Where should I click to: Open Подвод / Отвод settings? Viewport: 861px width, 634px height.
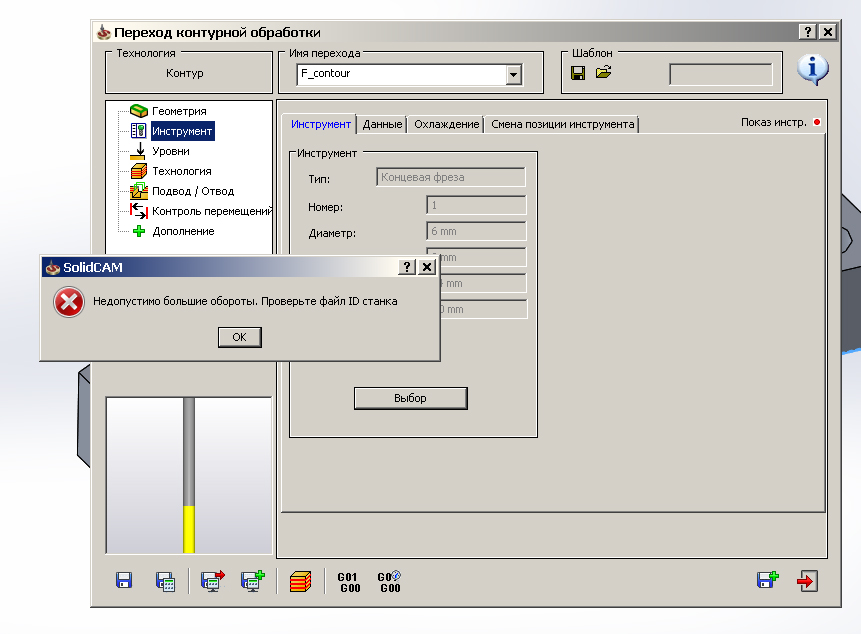pos(193,191)
